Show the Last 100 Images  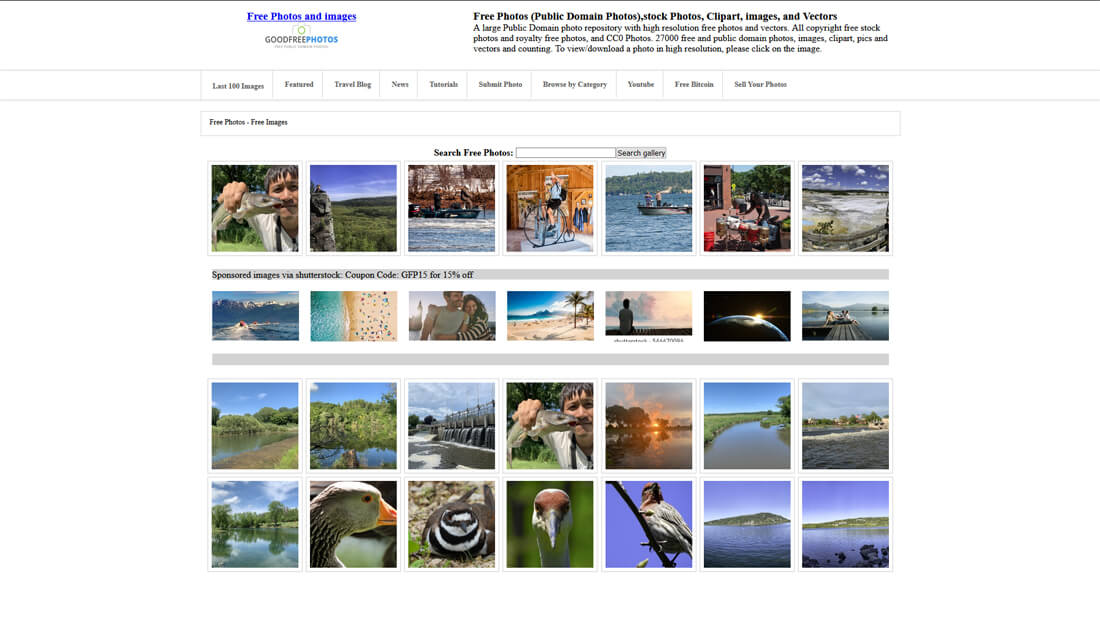coord(238,85)
